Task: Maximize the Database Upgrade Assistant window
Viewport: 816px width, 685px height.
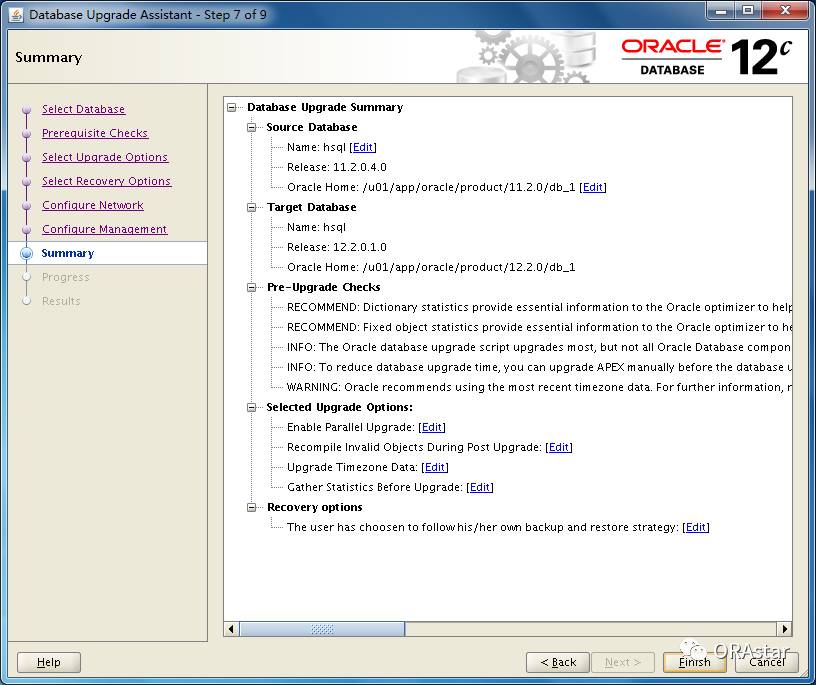Action: coord(748,11)
